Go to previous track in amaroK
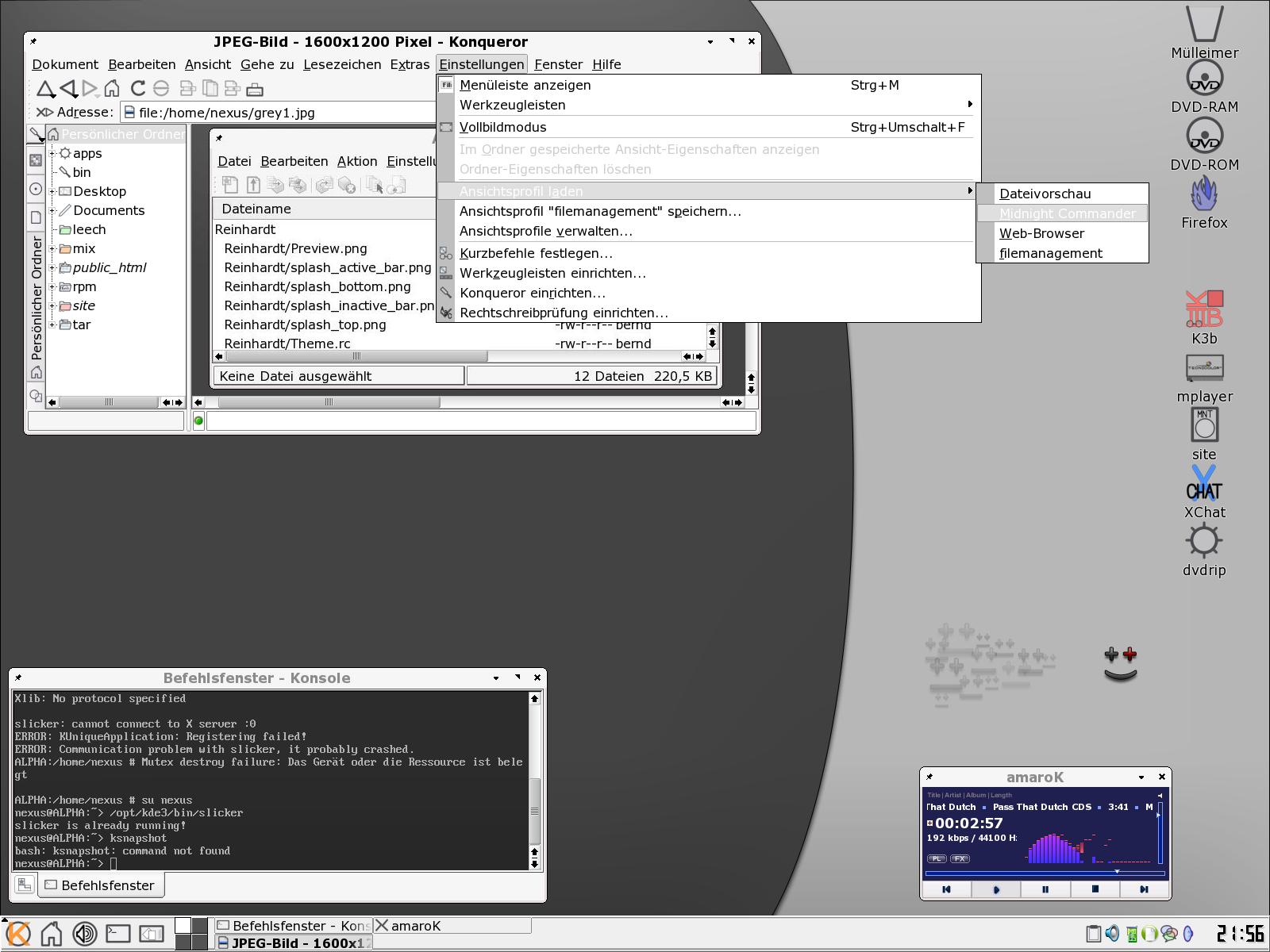This screenshot has height=952, width=1270. click(x=946, y=889)
